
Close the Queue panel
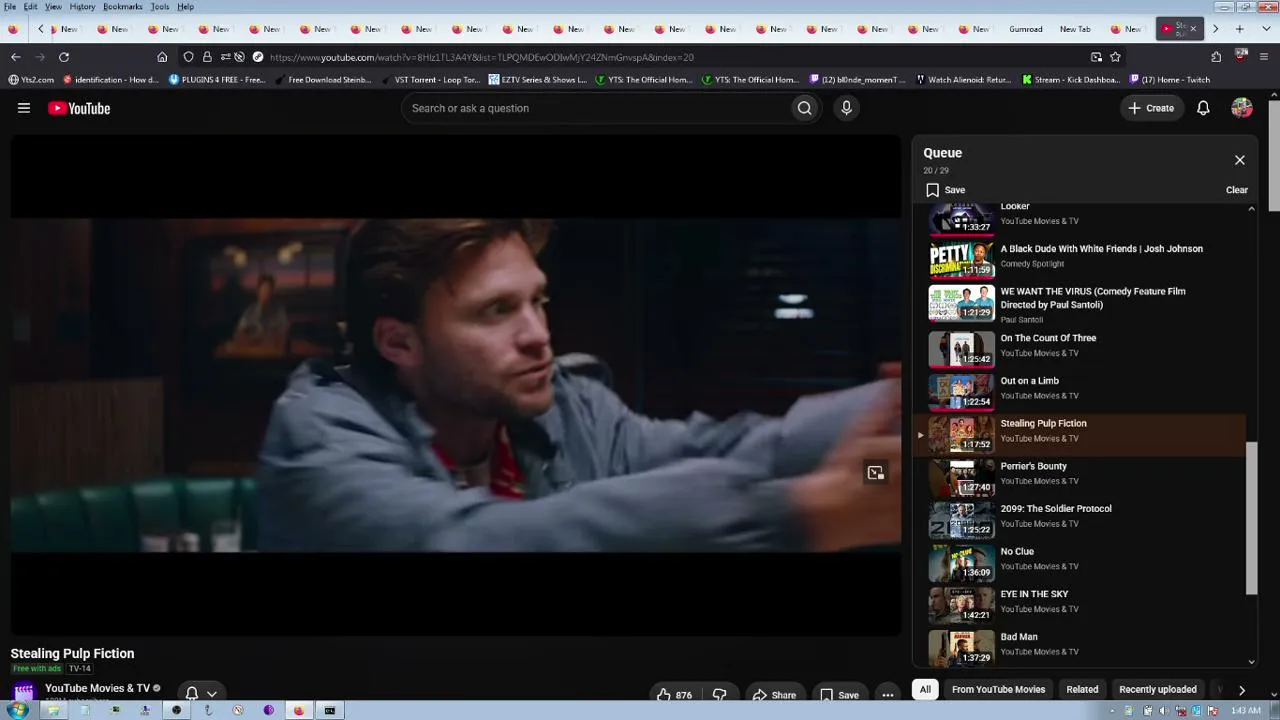point(1240,160)
